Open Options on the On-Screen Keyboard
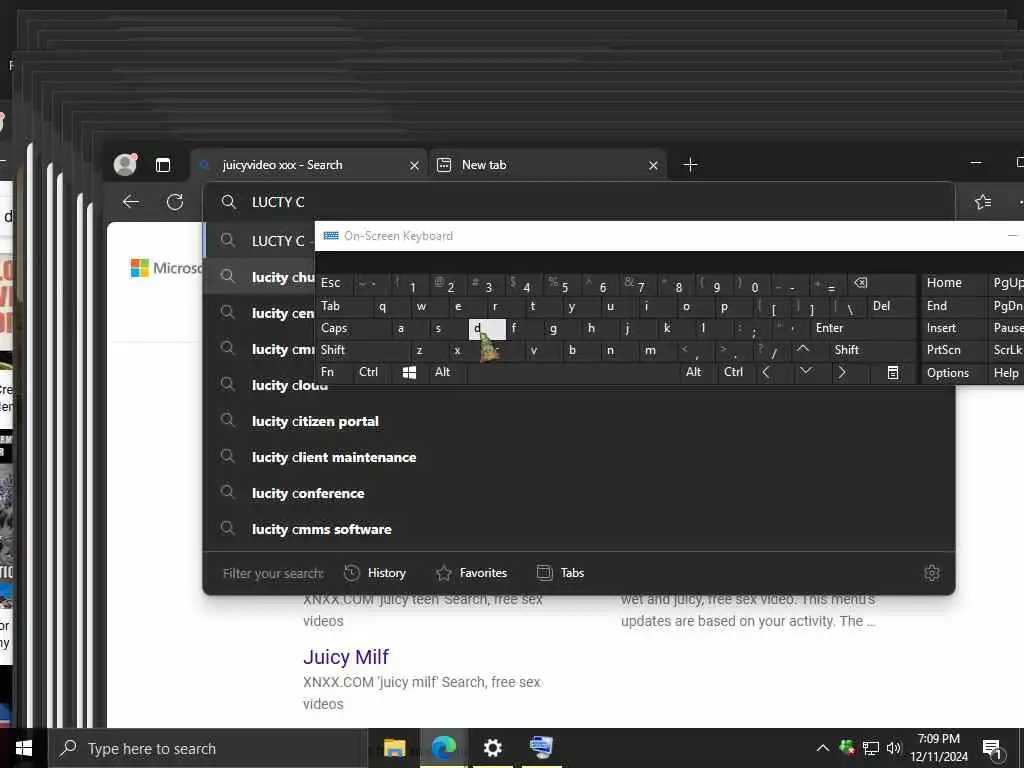Screen dimensions: 1024x768 [954, 372]
